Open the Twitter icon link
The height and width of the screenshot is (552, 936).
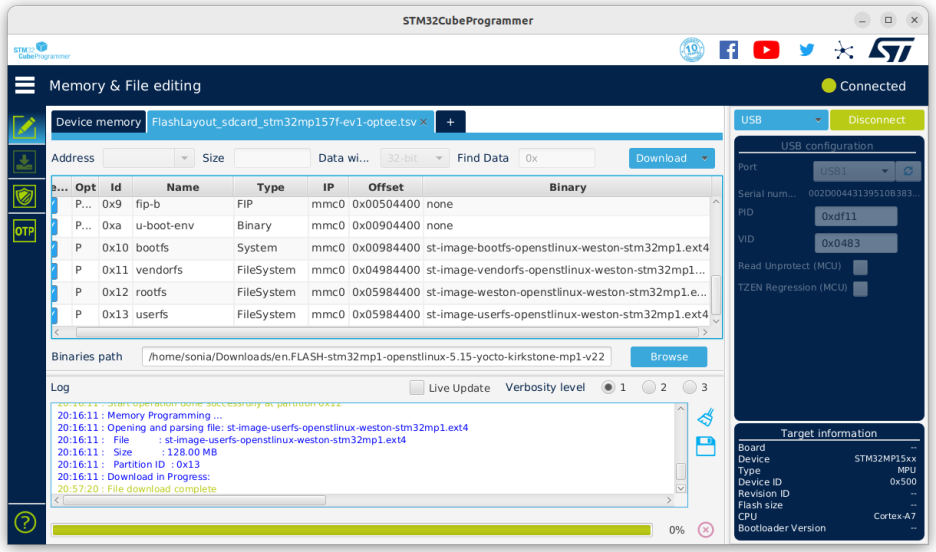806,50
